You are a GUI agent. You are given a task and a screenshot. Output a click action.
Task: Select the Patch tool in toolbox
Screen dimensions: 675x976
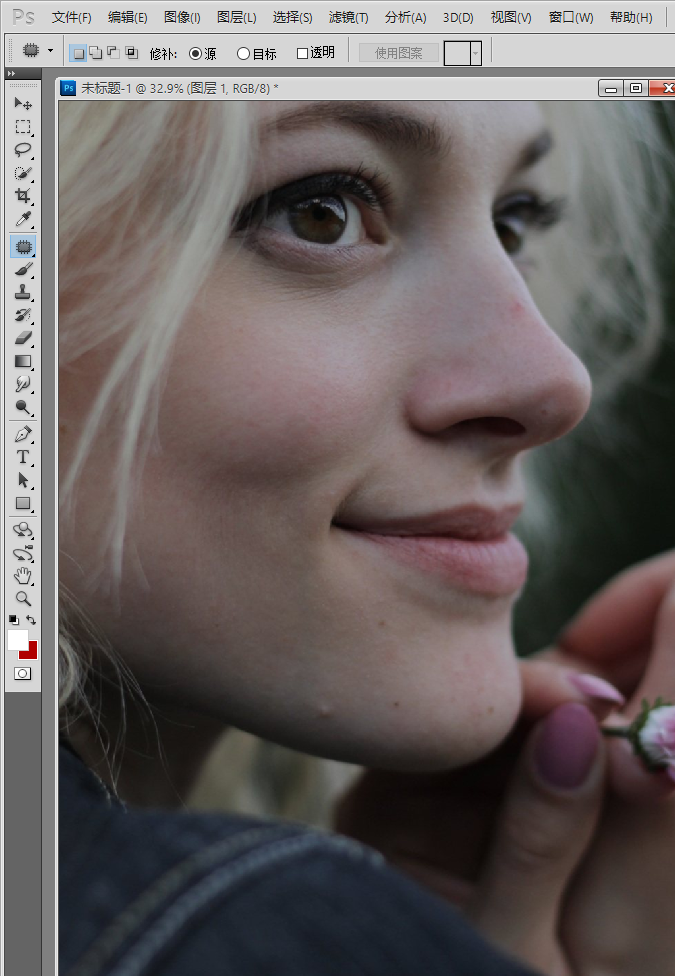[23, 246]
